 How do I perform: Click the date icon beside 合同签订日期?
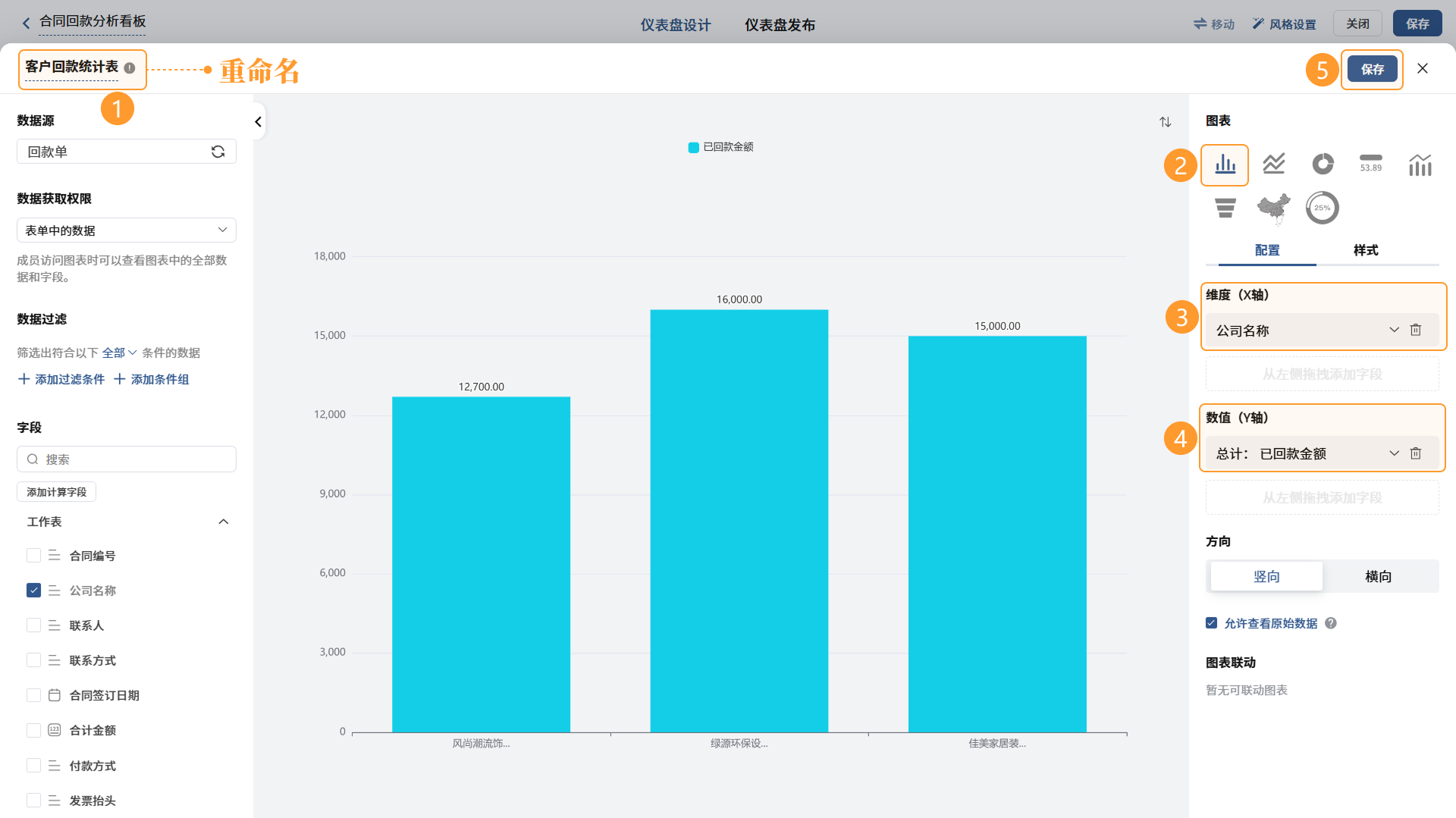tap(55, 695)
